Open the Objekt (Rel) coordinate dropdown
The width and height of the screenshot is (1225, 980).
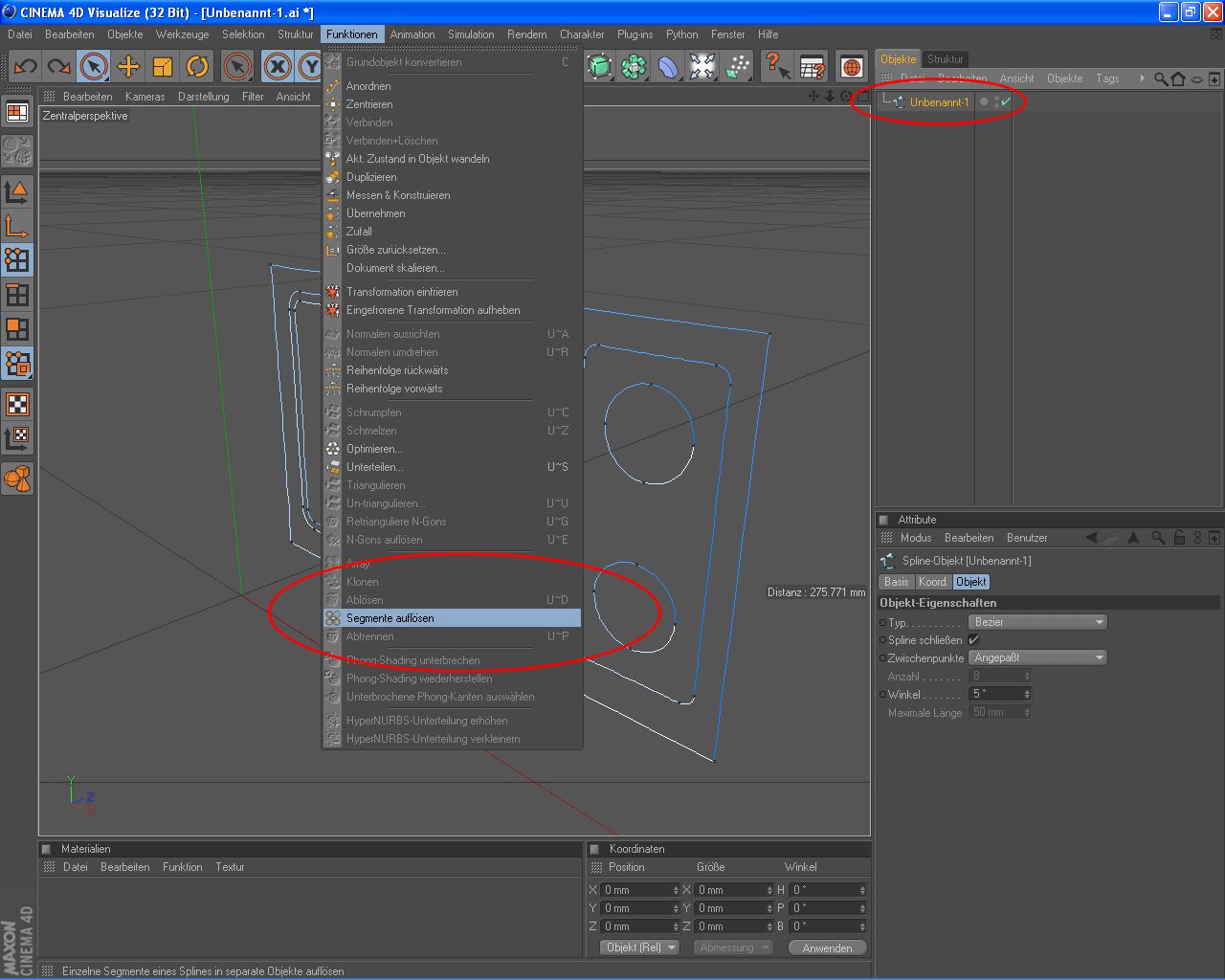[640, 947]
